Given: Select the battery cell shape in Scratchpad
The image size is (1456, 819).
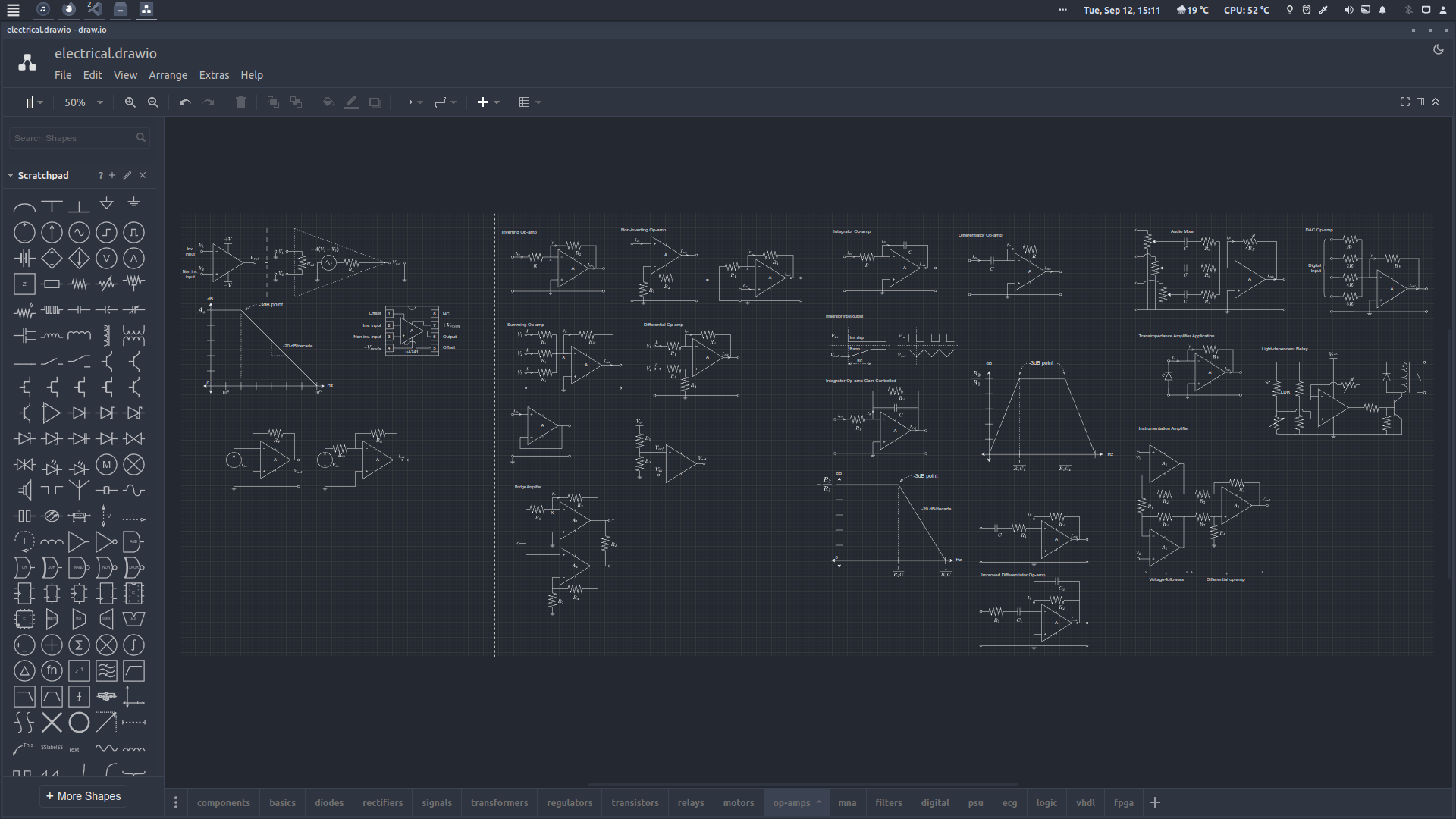Looking at the screenshot, I should click(24, 259).
